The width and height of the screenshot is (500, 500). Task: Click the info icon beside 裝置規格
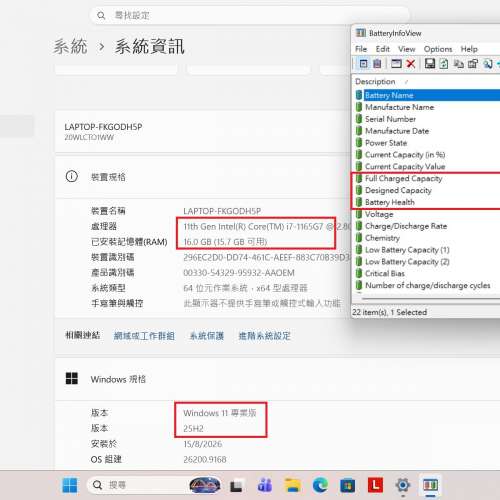pos(71,176)
